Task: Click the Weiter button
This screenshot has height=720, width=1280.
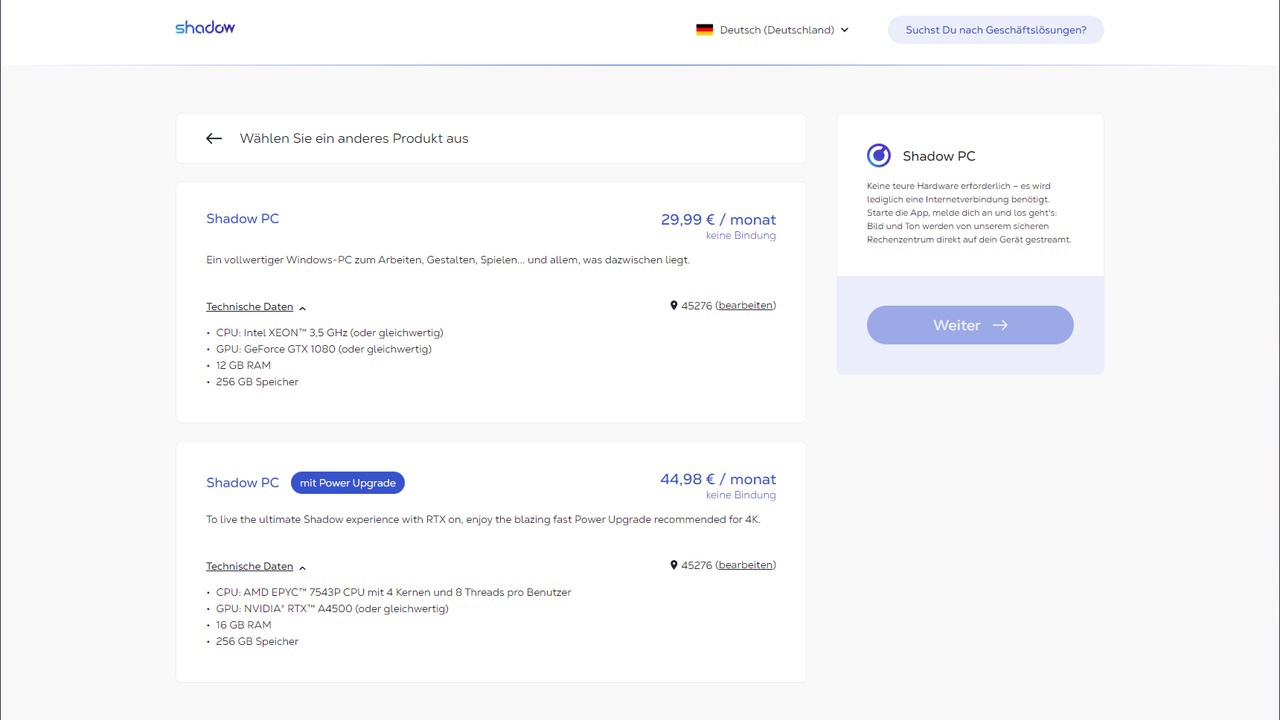Action: click(x=970, y=325)
